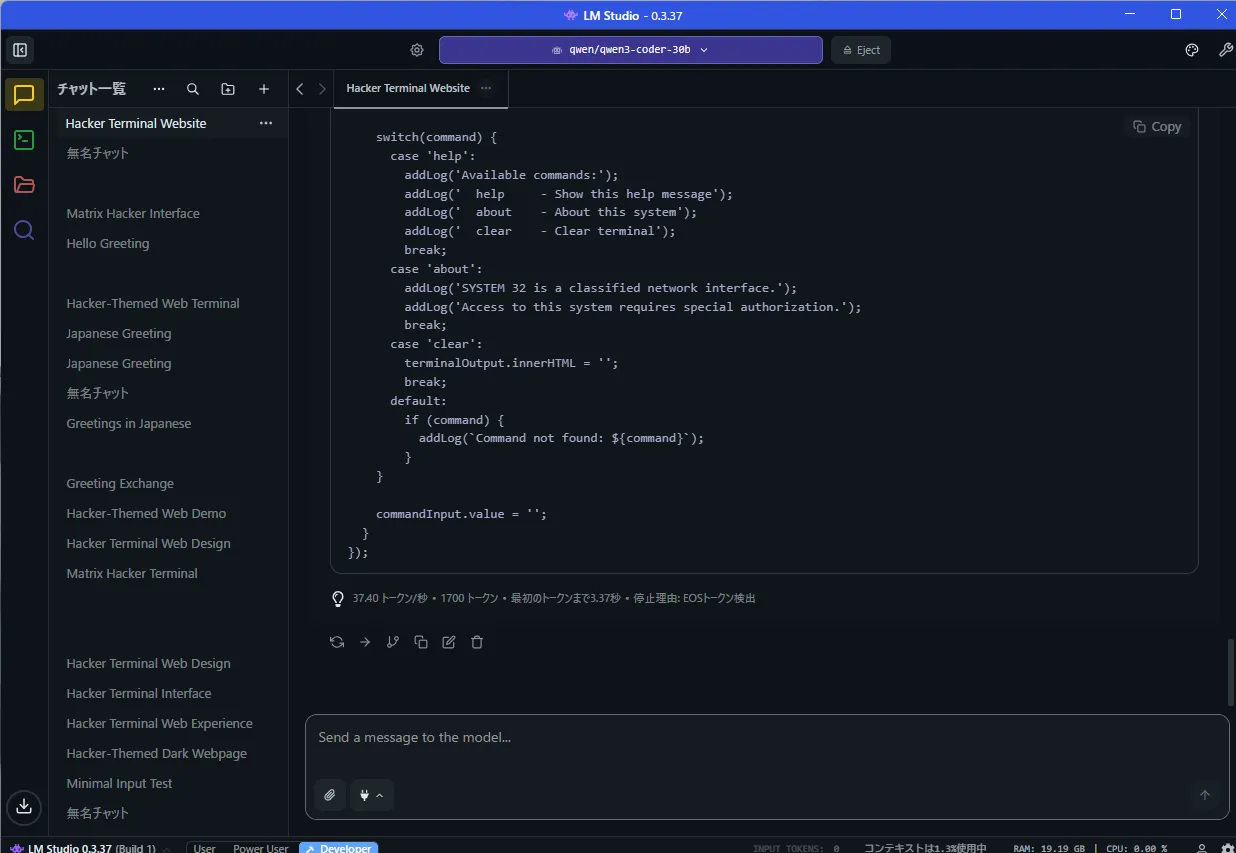
Task: Click the Downloads icon at bottom left
Action: 24,806
